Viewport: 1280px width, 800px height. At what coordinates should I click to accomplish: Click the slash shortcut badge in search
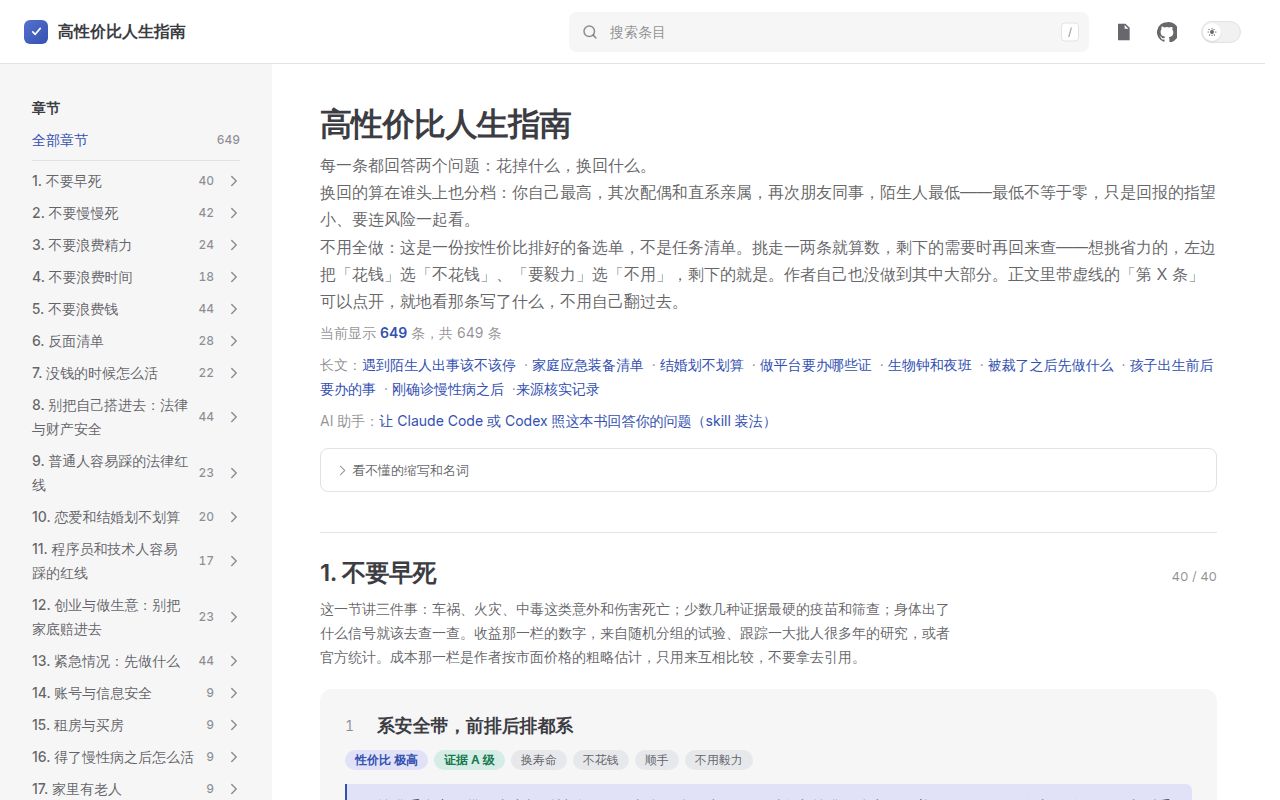[x=1070, y=32]
